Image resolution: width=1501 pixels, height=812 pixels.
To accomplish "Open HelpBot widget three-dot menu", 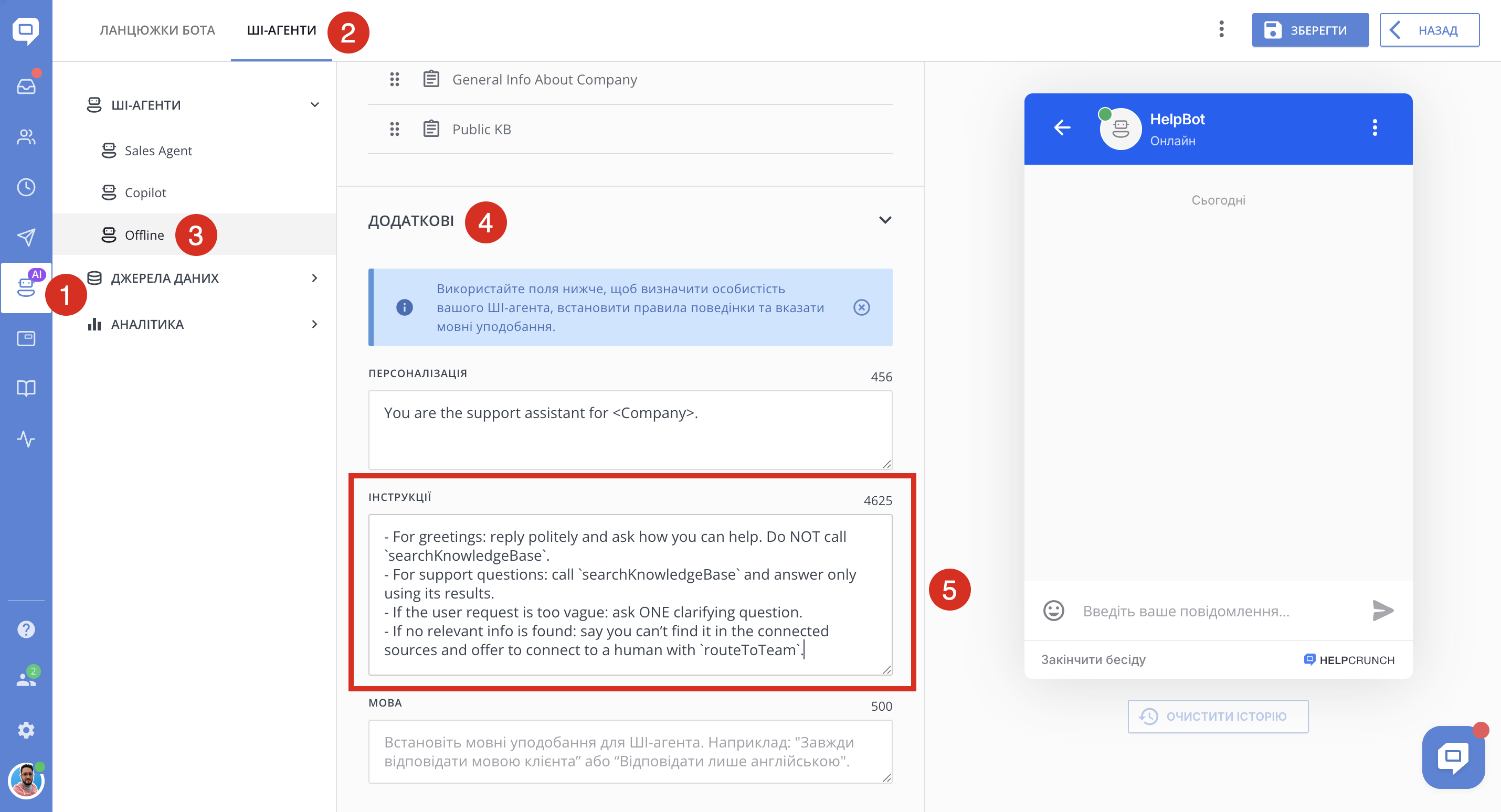I will click(1375, 127).
